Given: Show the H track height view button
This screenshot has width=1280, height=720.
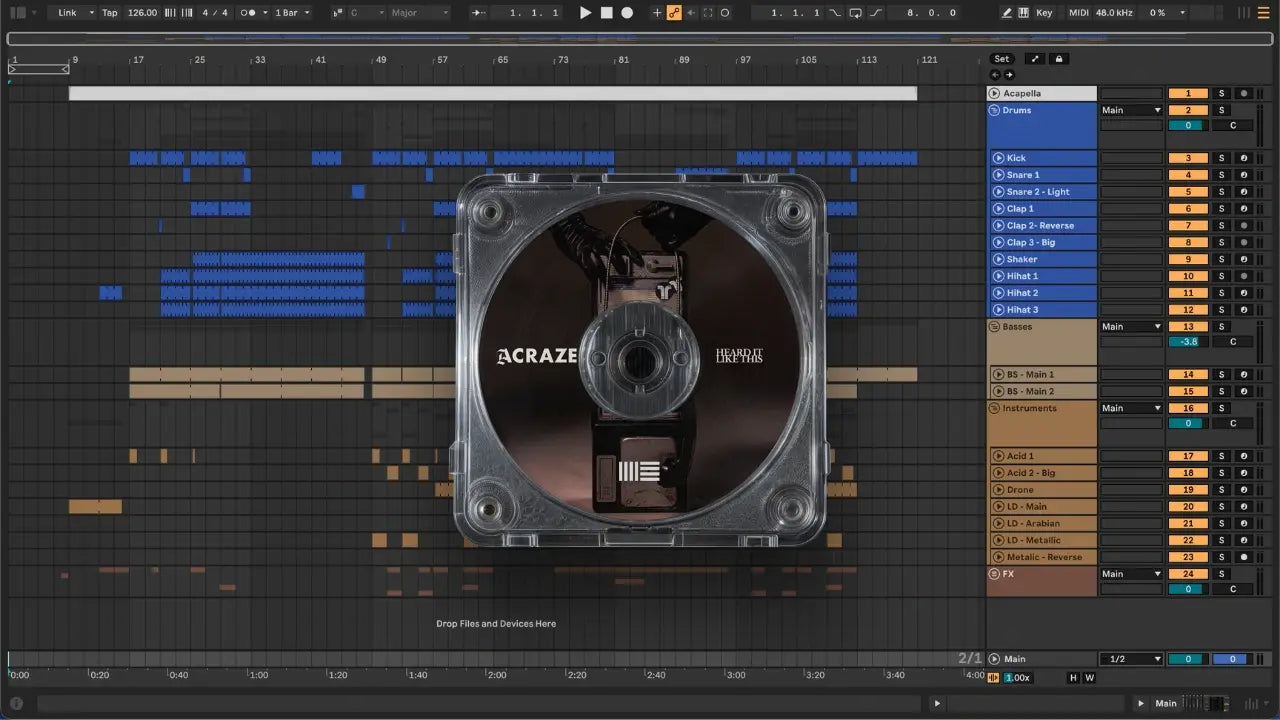Looking at the screenshot, I should click(1074, 678).
